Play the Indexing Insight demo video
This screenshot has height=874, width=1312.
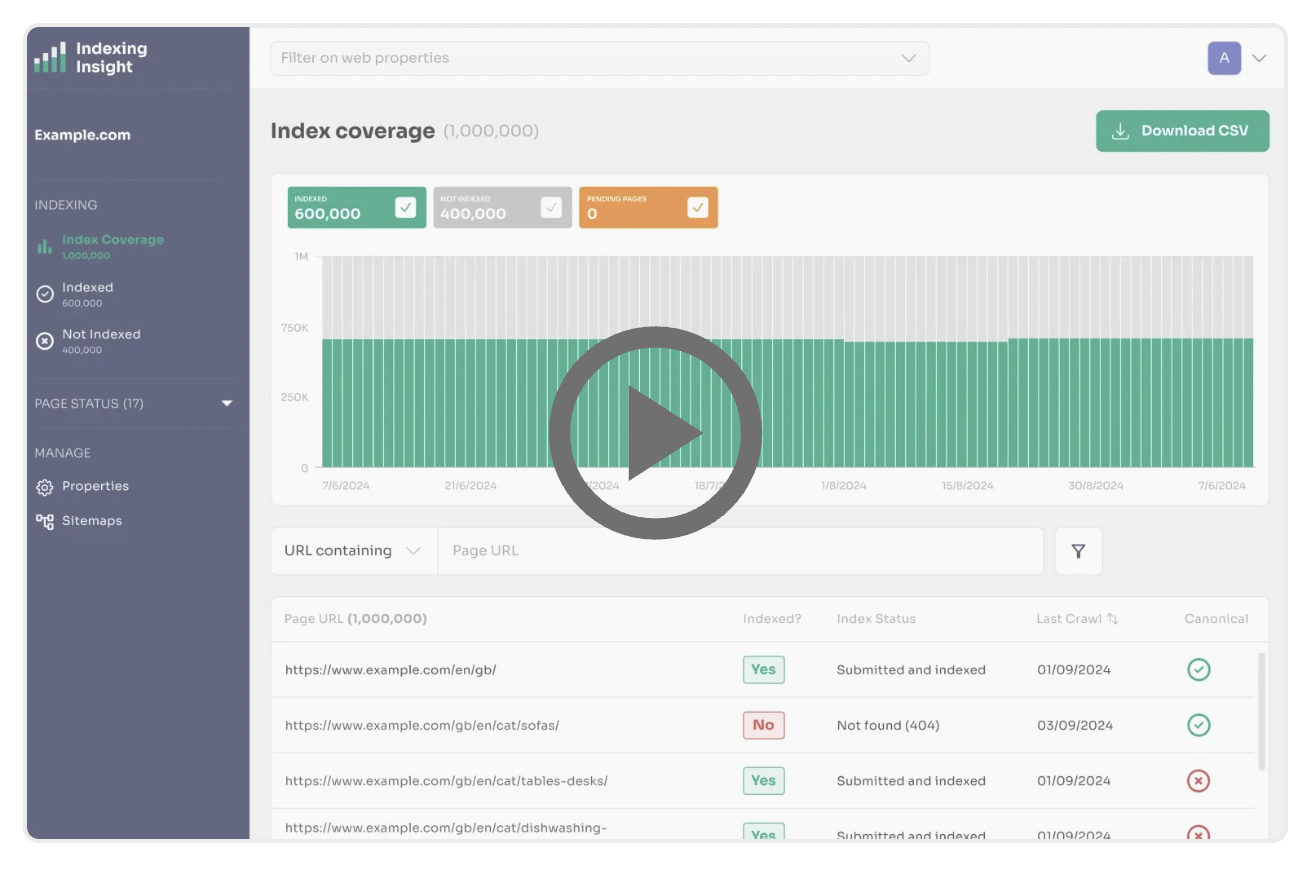655,433
